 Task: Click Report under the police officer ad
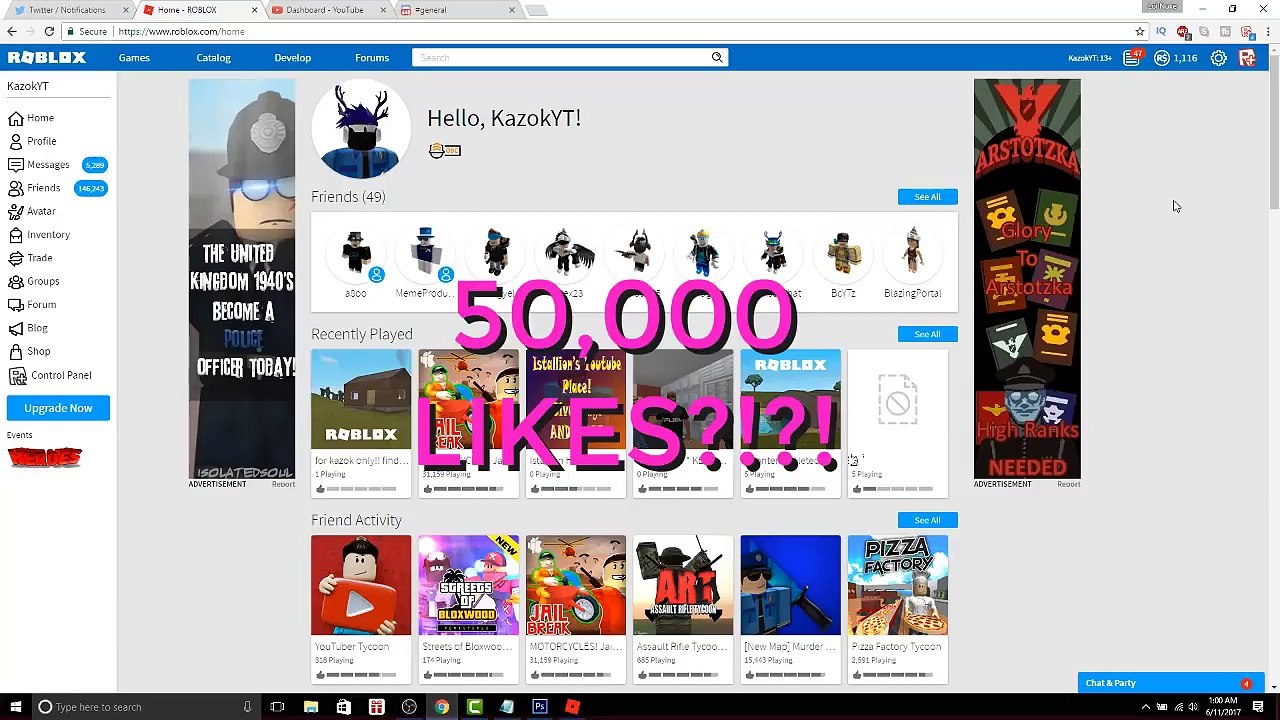point(284,485)
